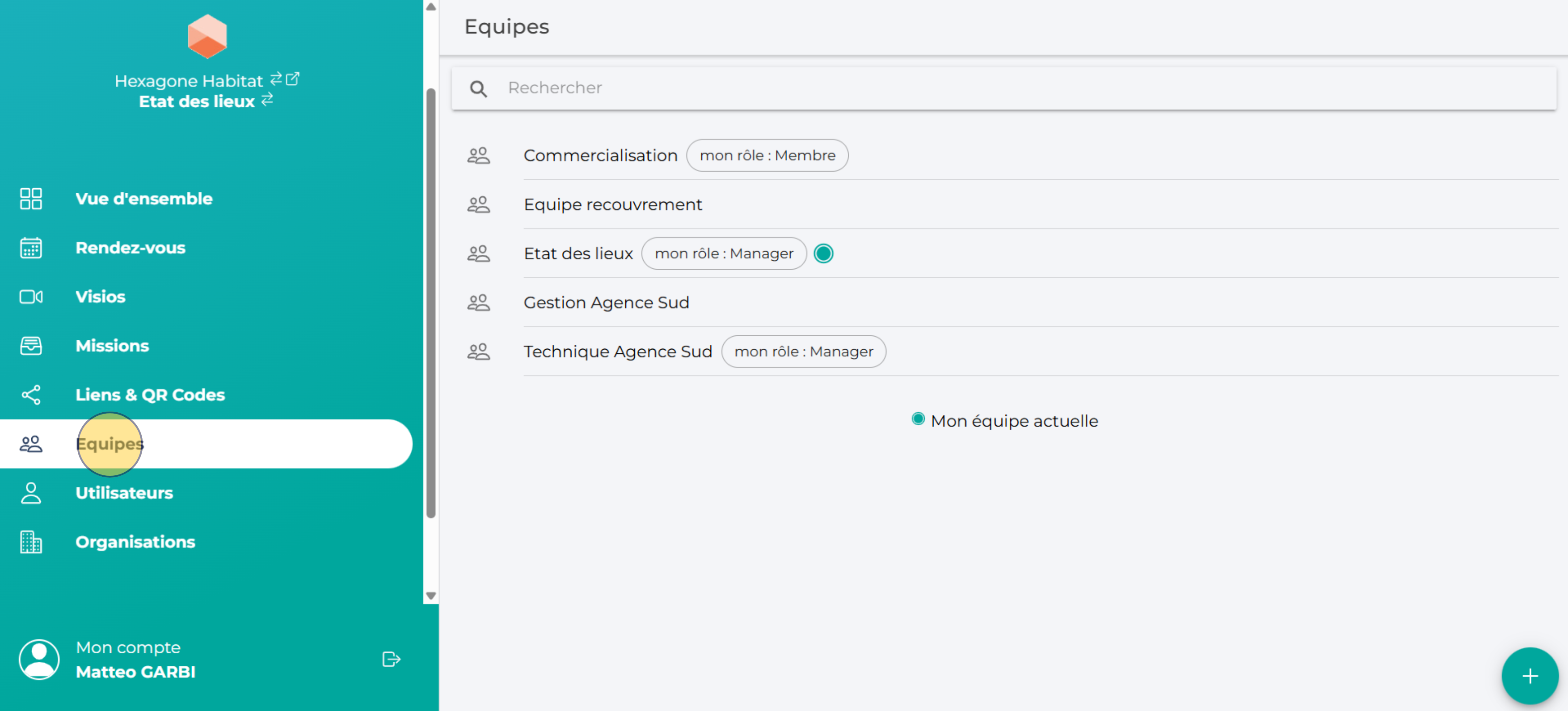
Task: Click the 'mon rôle : Membre' chip
Action: (767, 156)
